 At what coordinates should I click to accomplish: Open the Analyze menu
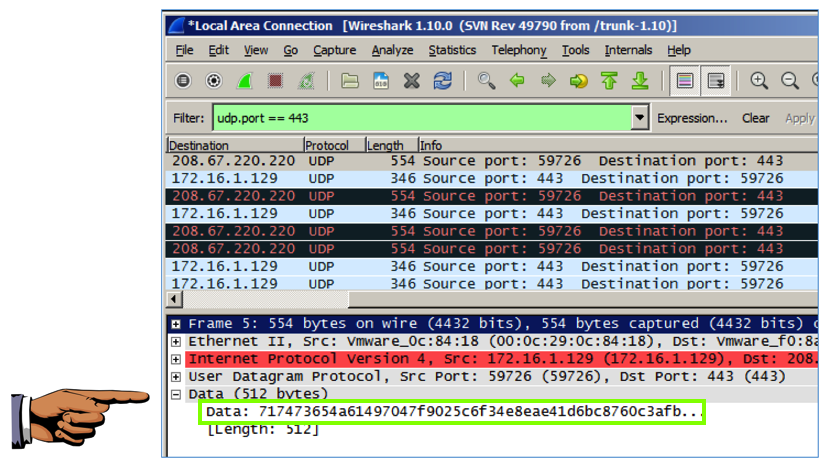click(392, 50)
